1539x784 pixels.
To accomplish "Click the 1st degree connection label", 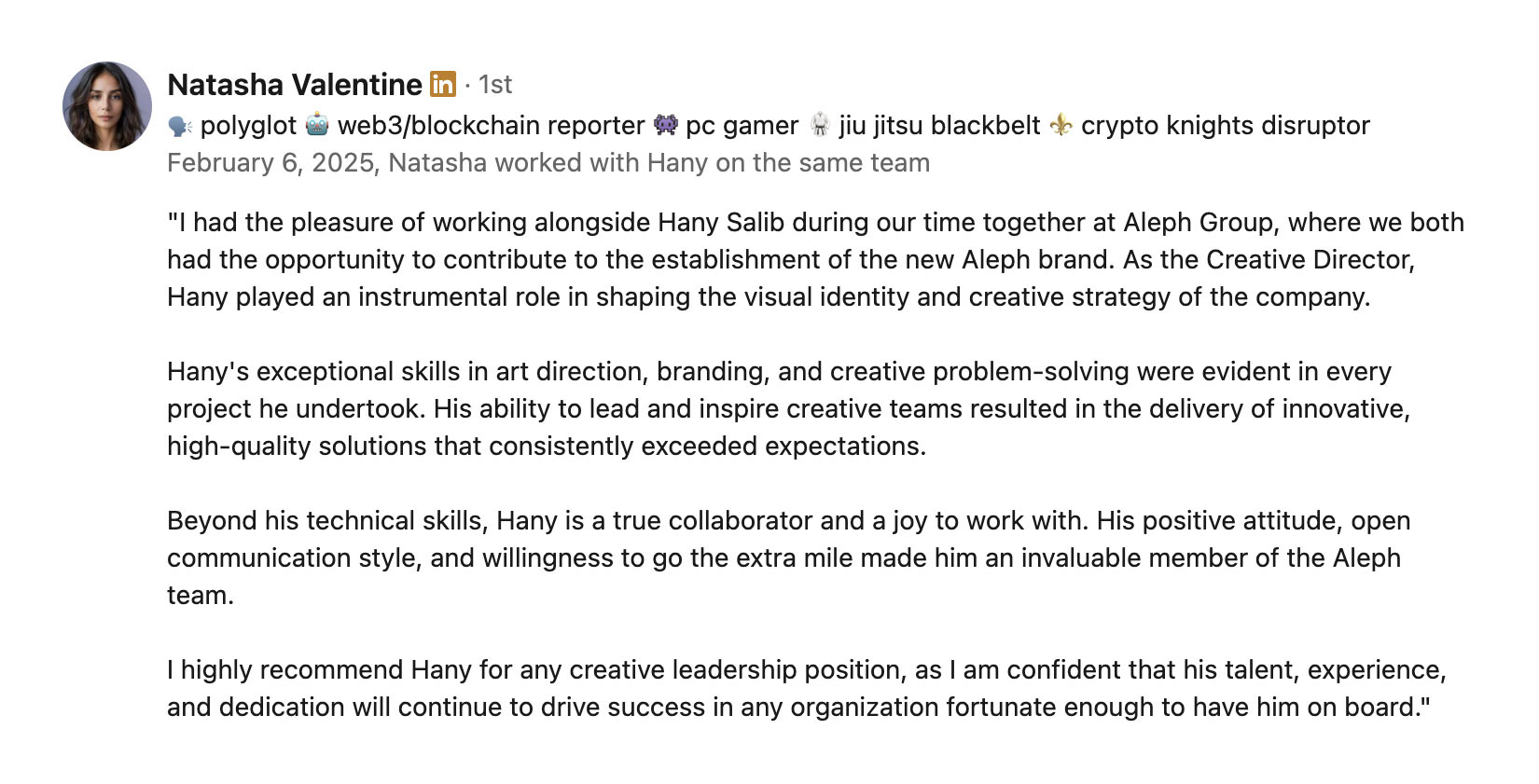I will (x=495, y=85).
